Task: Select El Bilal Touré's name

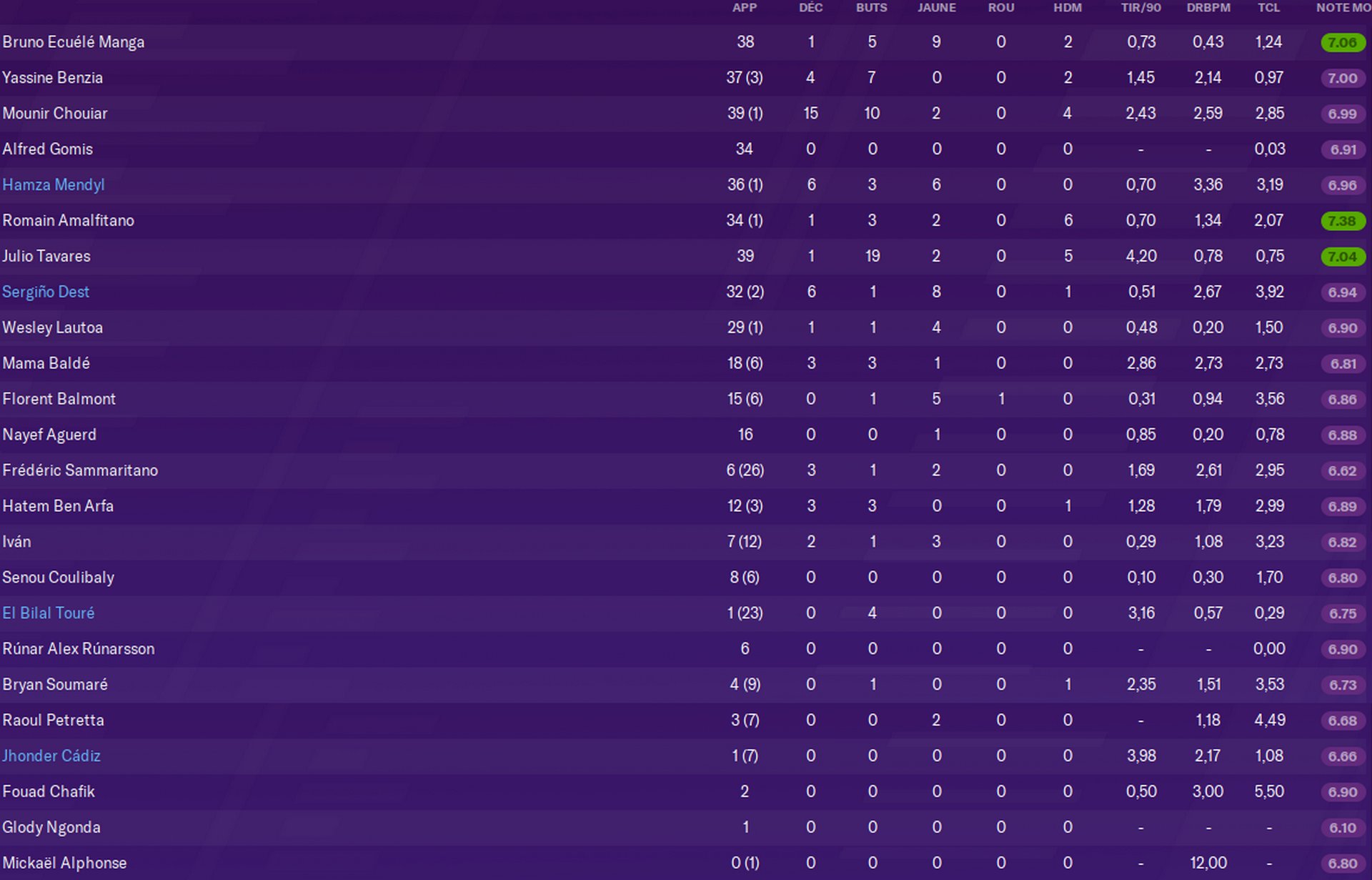Action: tap(49, 613)
